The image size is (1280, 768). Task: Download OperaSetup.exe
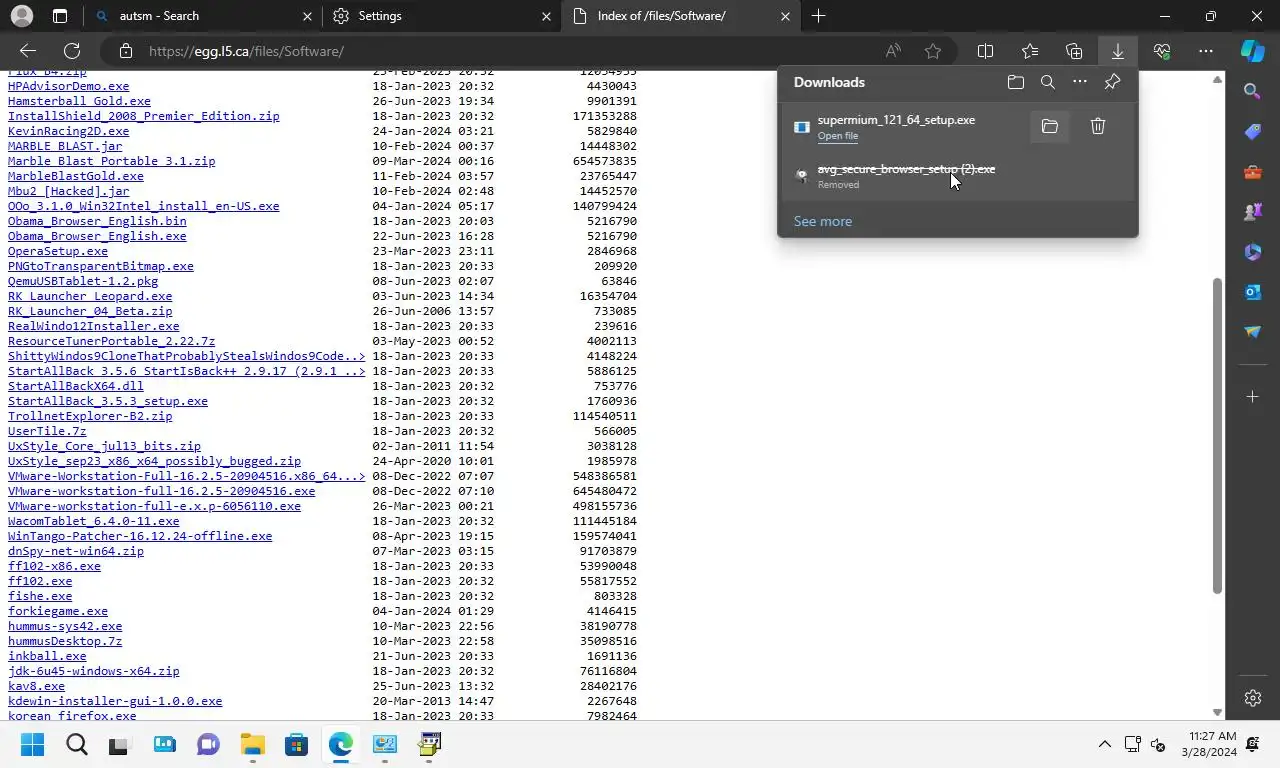tap(58, 251)
